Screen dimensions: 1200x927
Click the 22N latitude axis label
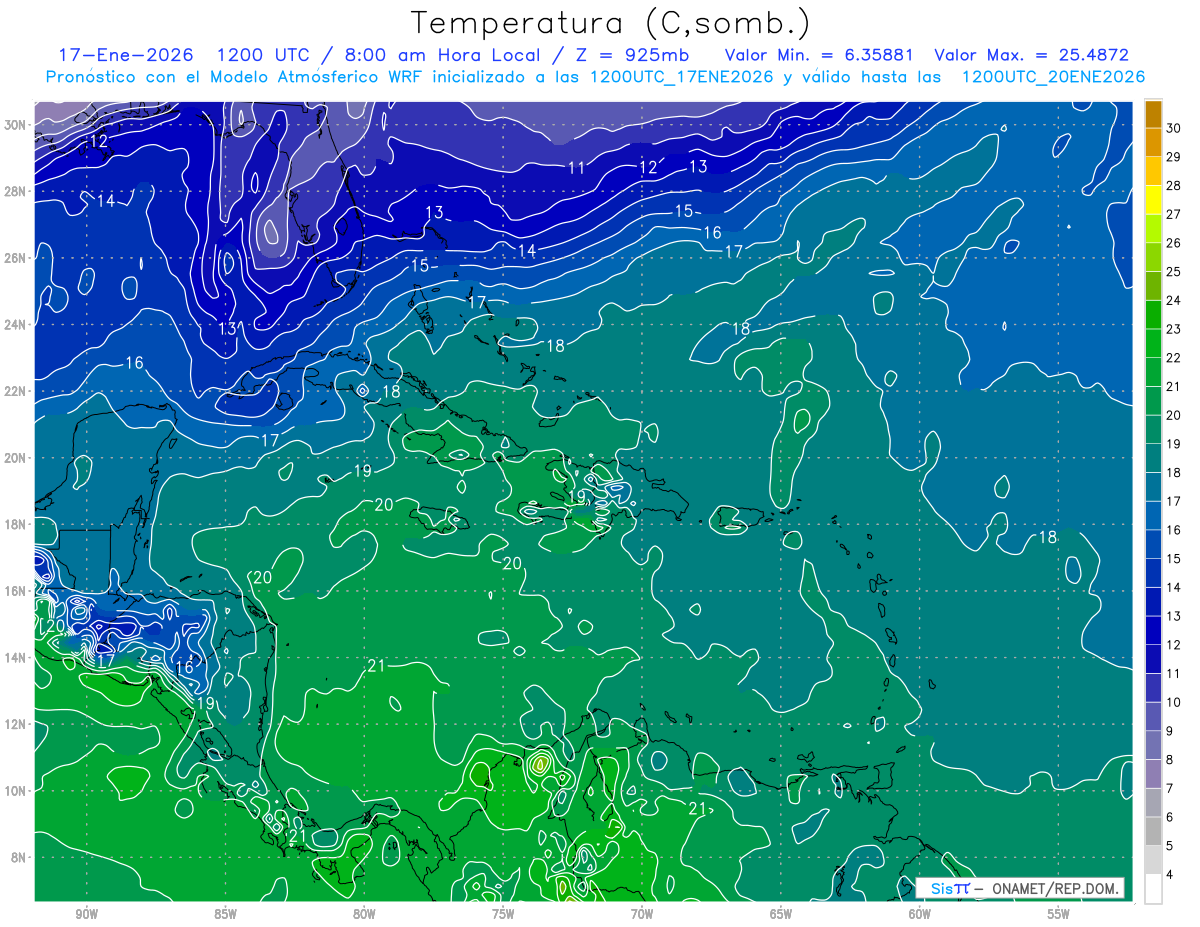tap(17, 391)
